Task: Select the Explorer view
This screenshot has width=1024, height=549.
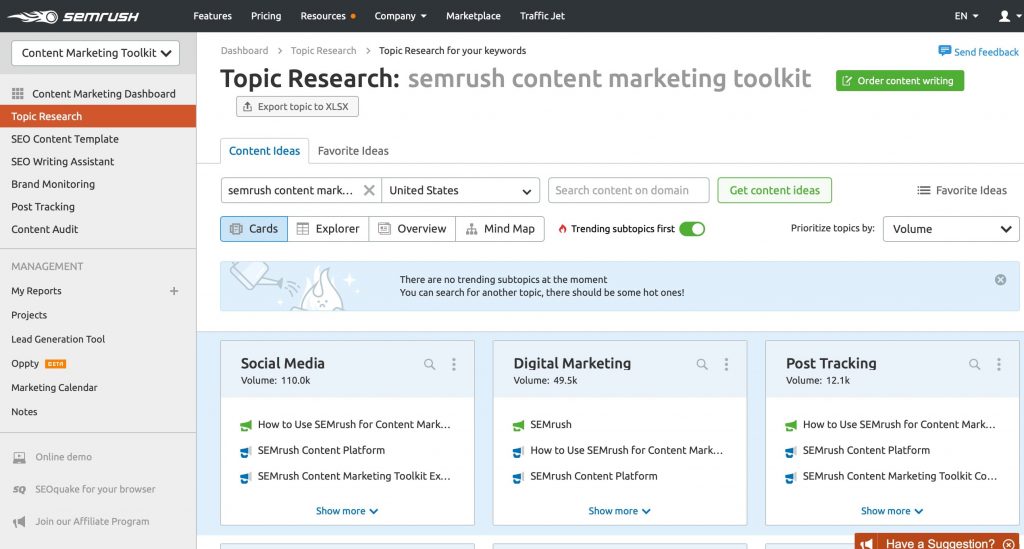Action: click(x=328, y=229)
